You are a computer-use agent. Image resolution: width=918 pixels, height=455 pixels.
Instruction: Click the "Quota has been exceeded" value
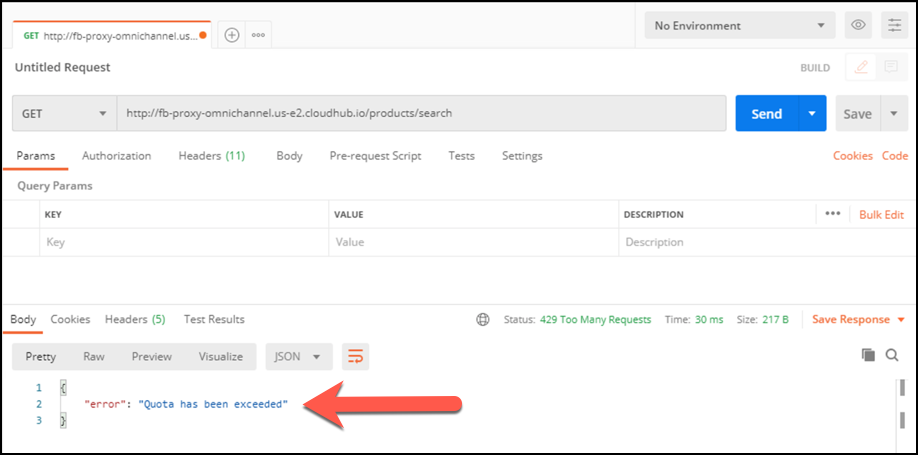point(213,404)
